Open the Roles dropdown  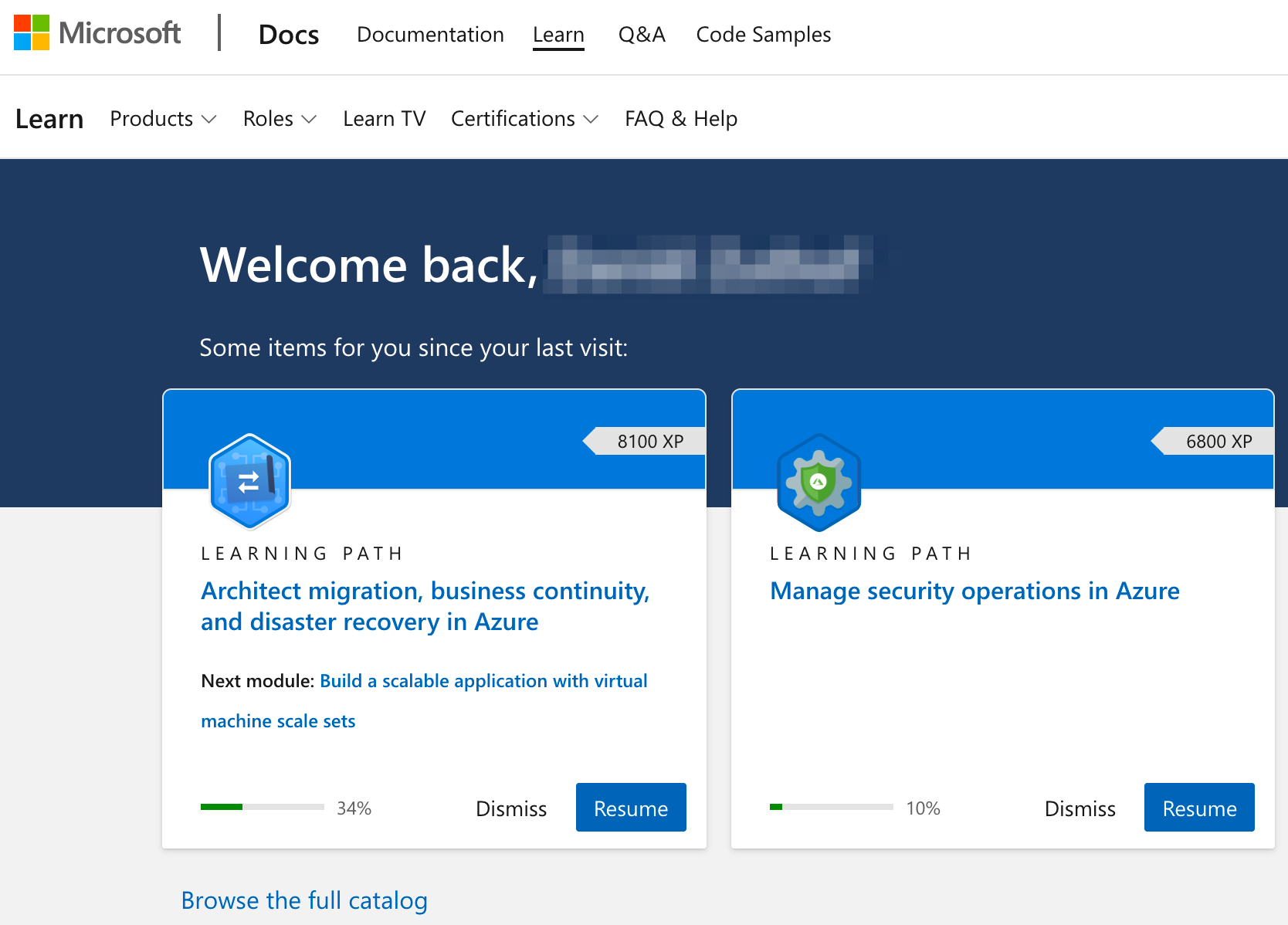280,119
